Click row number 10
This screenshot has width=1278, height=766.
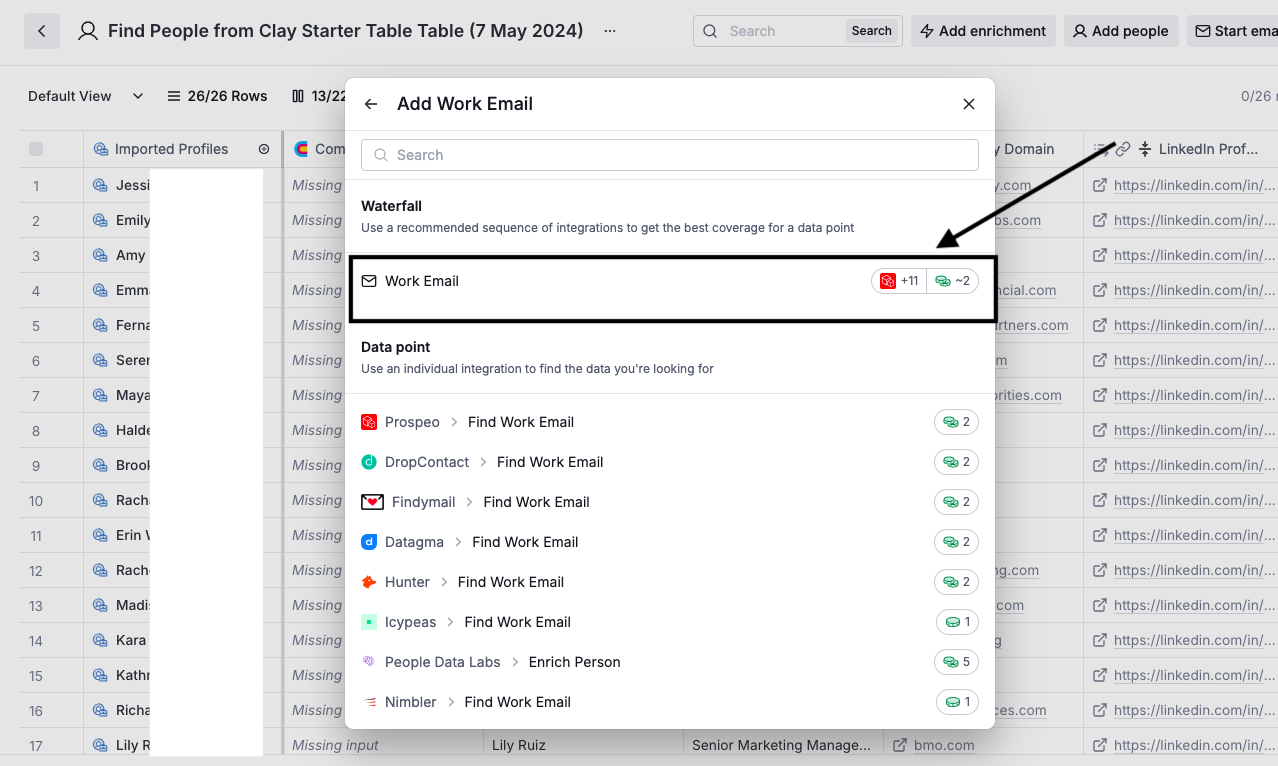pos(36,501)
